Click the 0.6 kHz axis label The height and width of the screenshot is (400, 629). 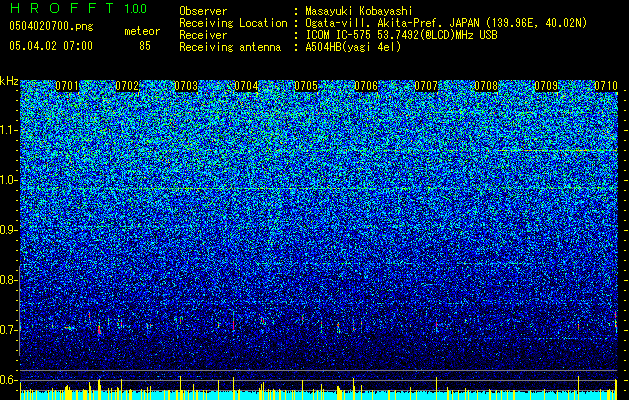[x=9, y=380]
